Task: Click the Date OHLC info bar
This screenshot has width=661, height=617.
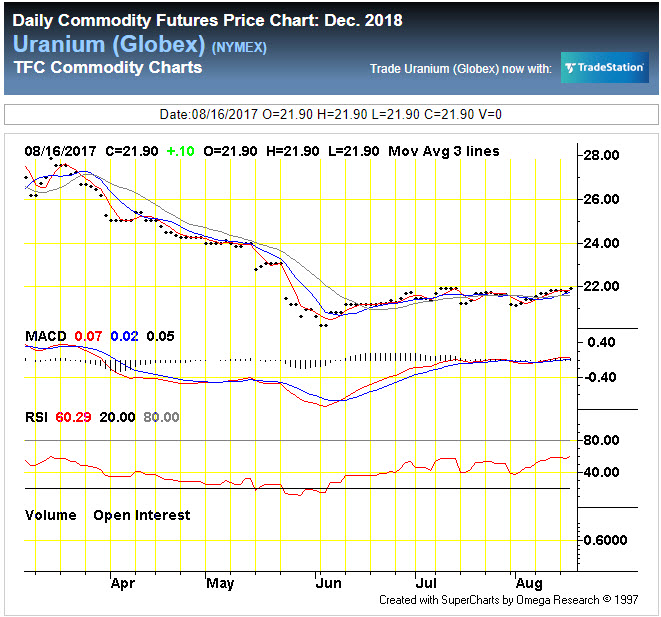Action: pos(330,114)
